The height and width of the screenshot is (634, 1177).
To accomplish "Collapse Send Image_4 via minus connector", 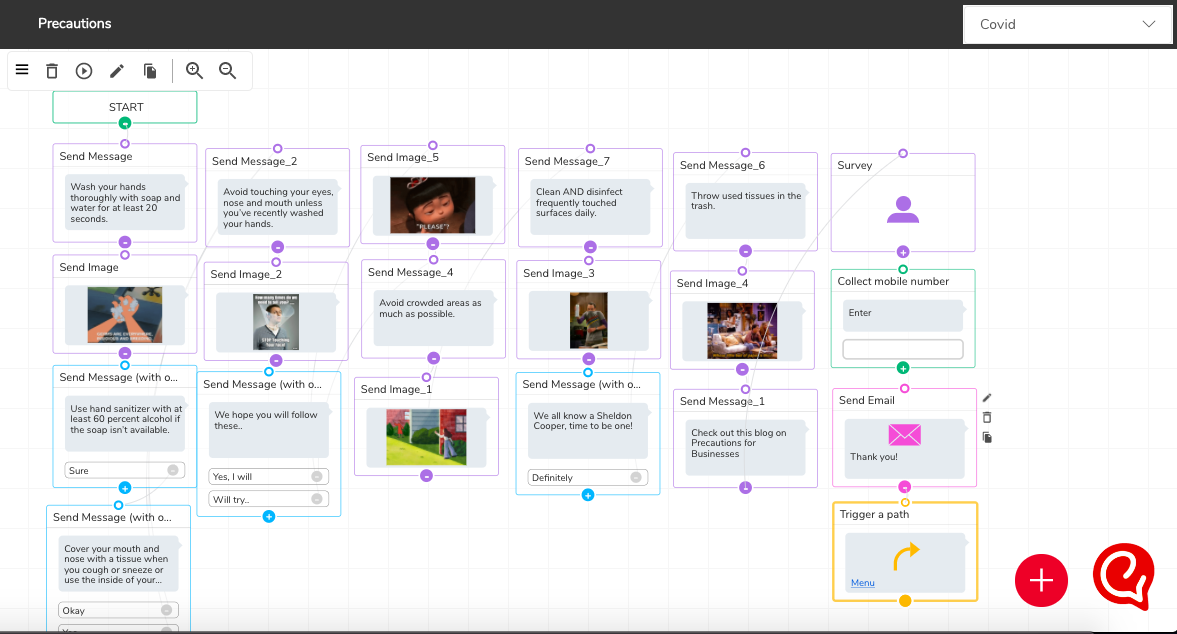I will pos(742,369).
